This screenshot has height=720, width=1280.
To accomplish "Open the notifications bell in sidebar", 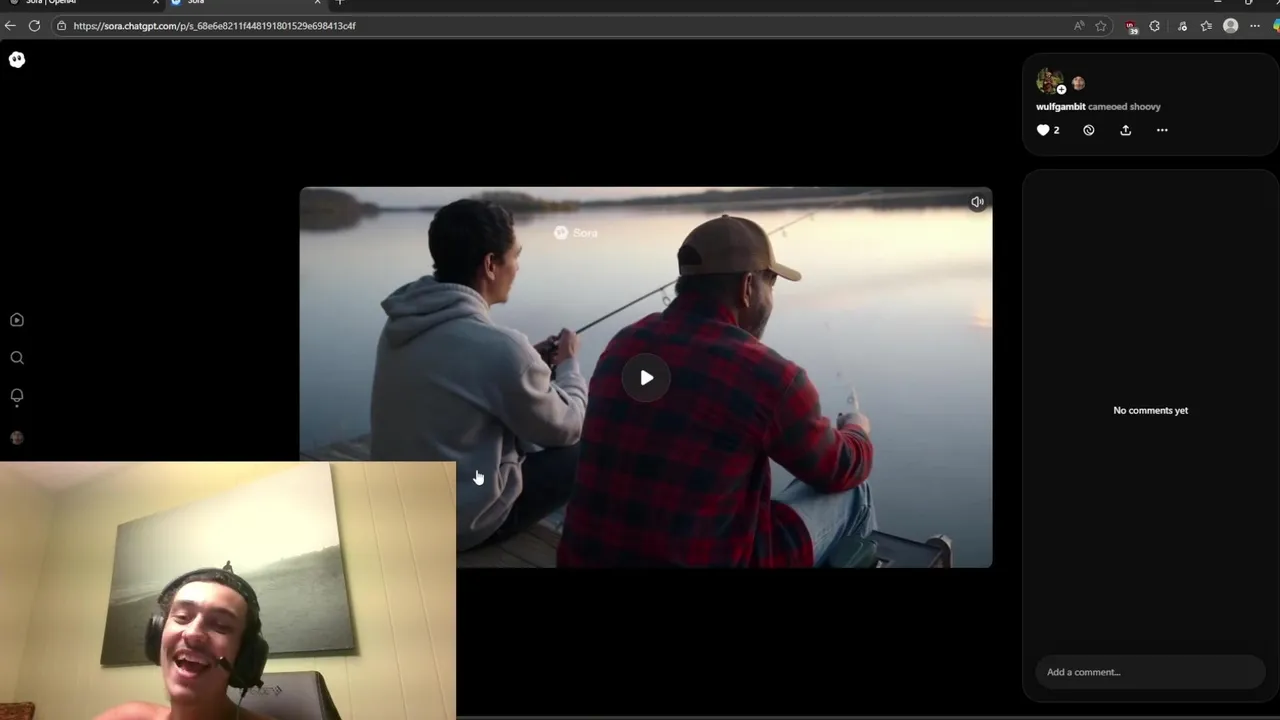I will [x=17, y=396].
